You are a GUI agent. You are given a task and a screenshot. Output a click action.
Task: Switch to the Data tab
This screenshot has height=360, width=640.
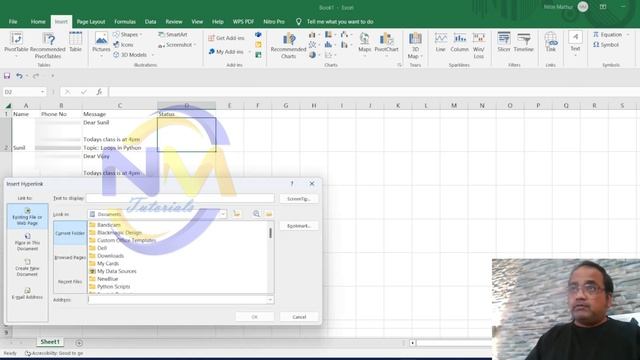(151, 22)
